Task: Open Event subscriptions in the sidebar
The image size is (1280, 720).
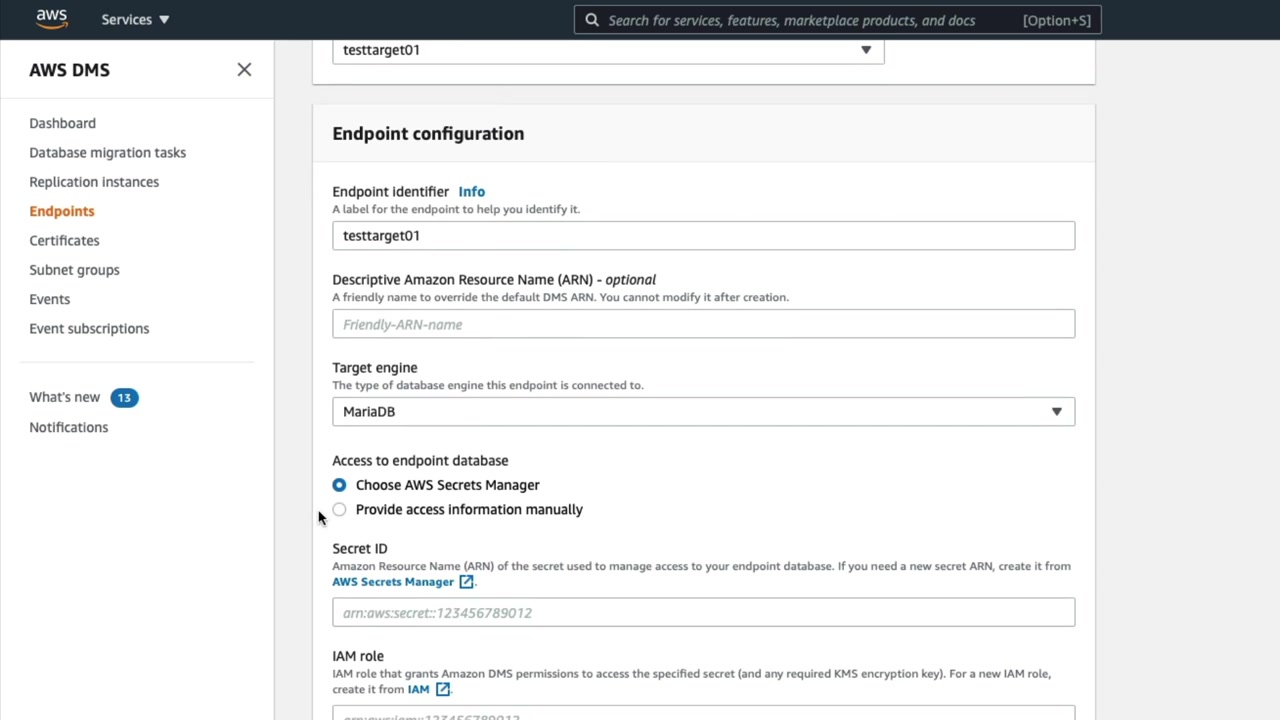Action: pyautogui.click(x=89, y=329)
